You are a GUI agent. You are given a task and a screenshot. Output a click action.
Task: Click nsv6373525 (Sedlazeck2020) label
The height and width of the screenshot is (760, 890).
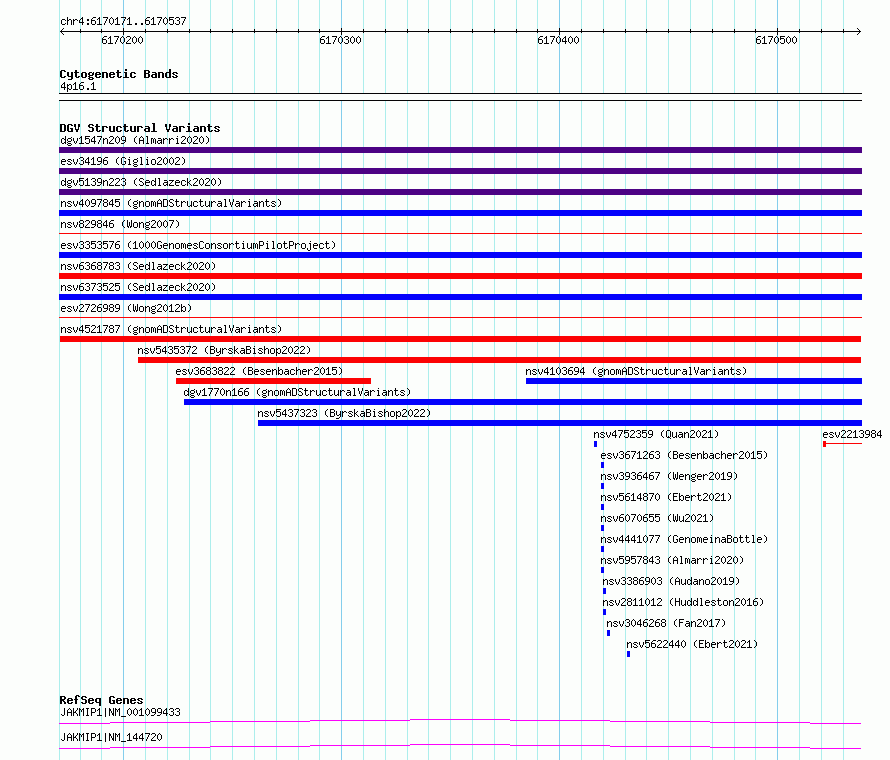(138, 287)
